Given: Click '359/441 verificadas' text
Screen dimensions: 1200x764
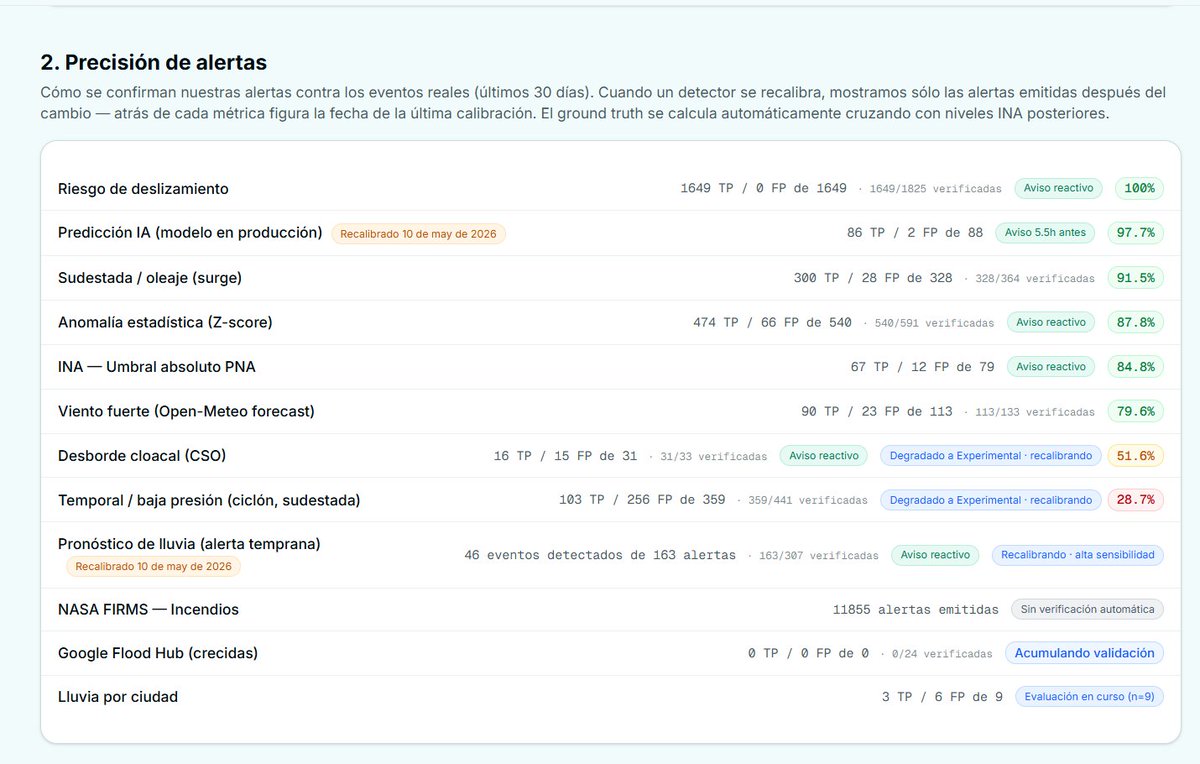Looking at the screenshot, I should [807, 500].
